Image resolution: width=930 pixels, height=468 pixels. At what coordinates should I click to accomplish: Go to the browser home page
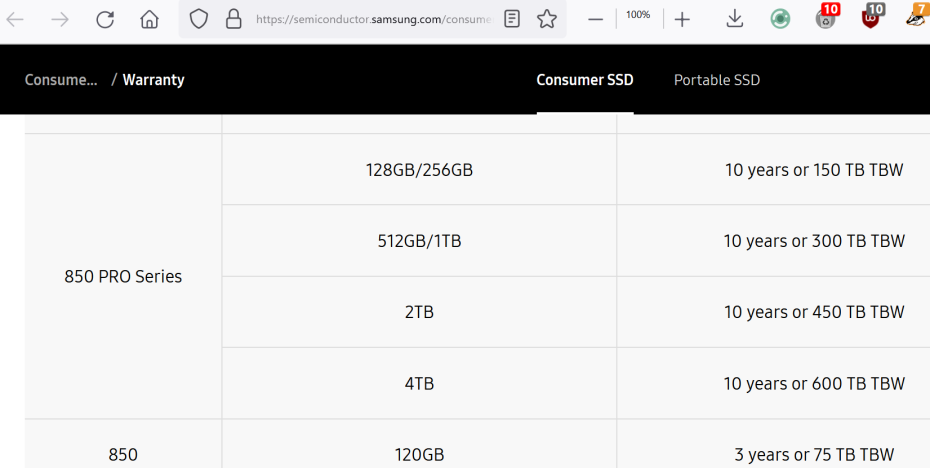pyautogui.click(x=149, y=19)
